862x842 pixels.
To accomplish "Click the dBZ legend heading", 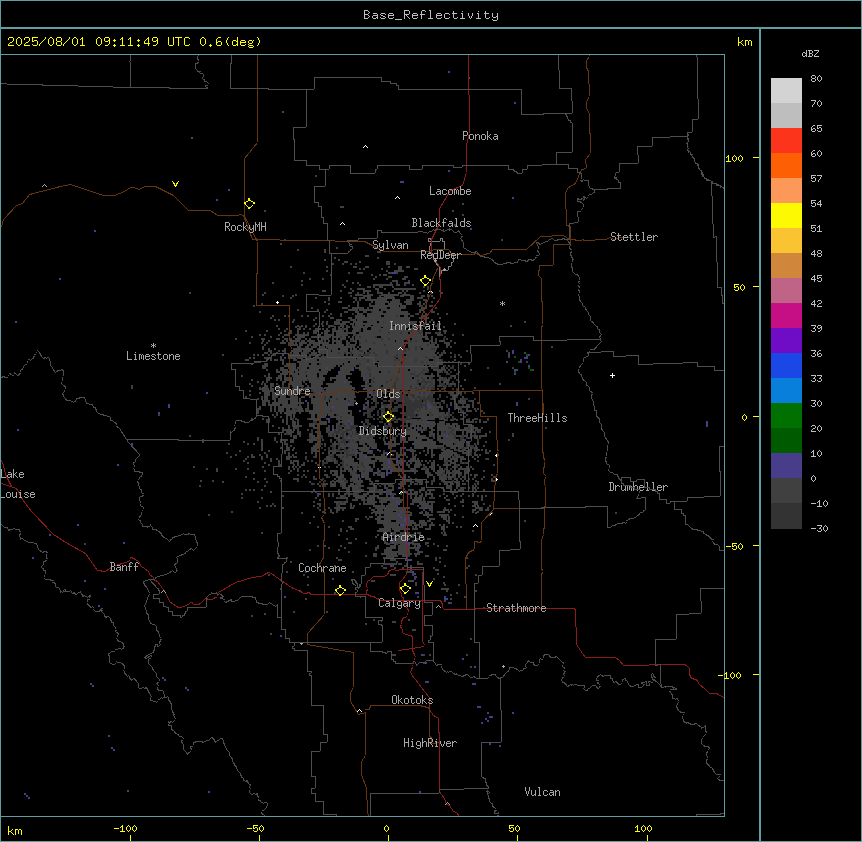I will coord(810,54).
